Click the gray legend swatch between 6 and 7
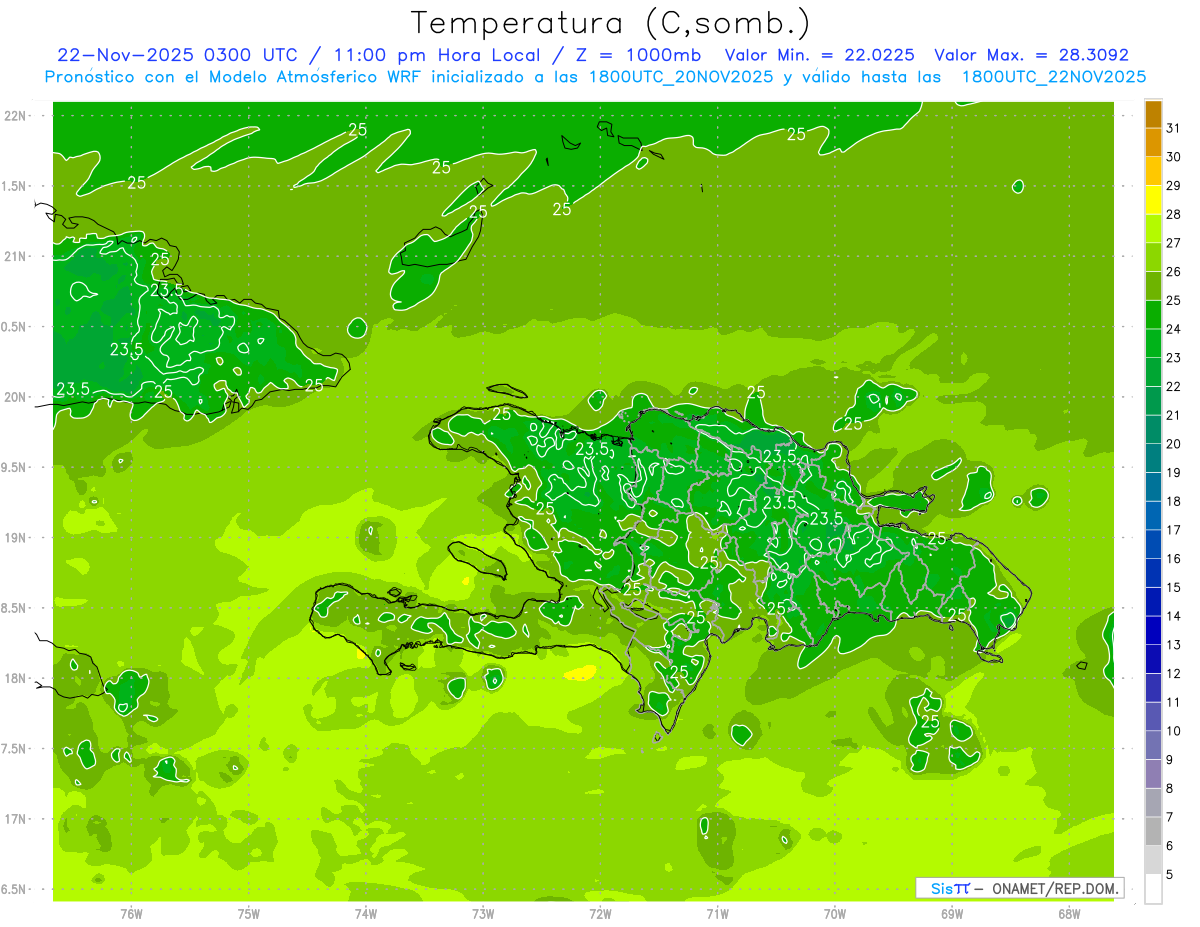The width and height of the screenshot is (1200, 927). pos(1153,831)
